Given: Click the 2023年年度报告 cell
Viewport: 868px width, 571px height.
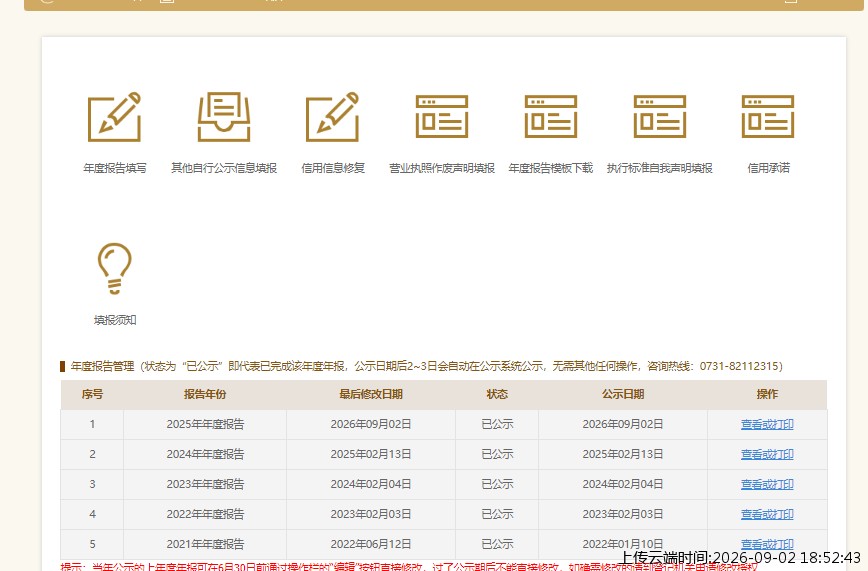Looking at the screenshot, I should 205,484.
